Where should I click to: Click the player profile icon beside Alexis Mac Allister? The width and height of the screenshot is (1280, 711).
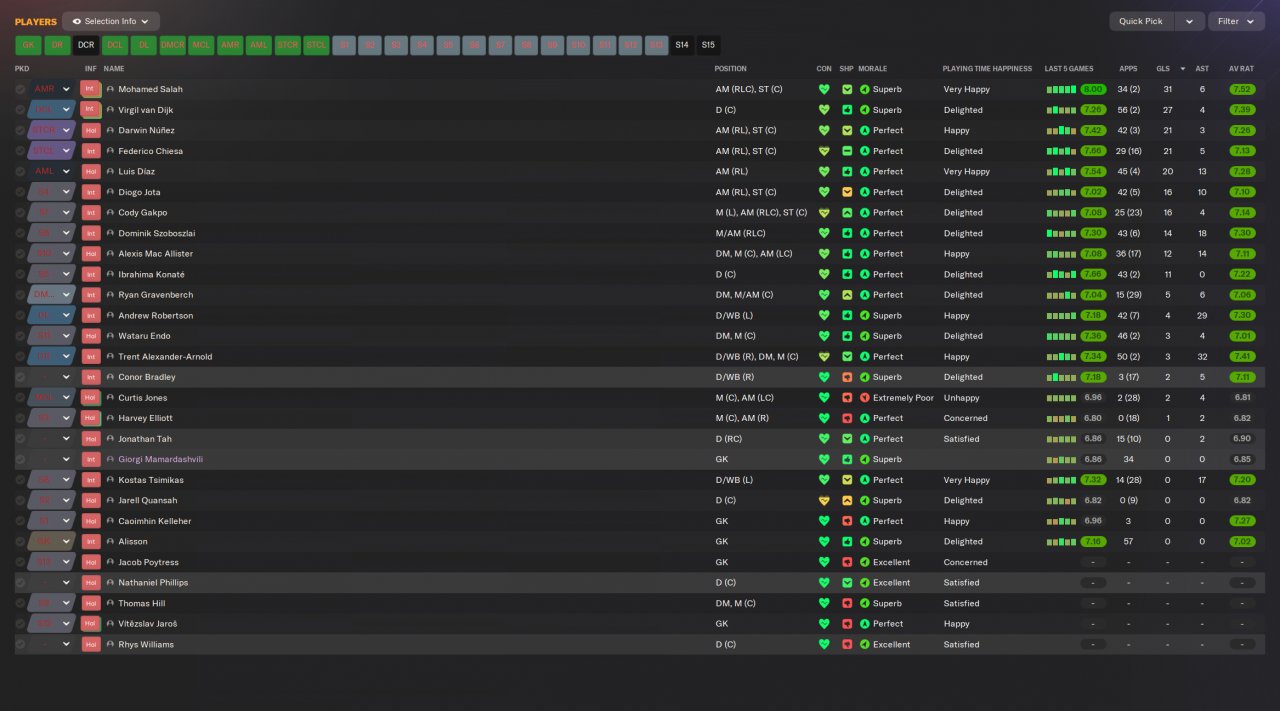[110, 254]
